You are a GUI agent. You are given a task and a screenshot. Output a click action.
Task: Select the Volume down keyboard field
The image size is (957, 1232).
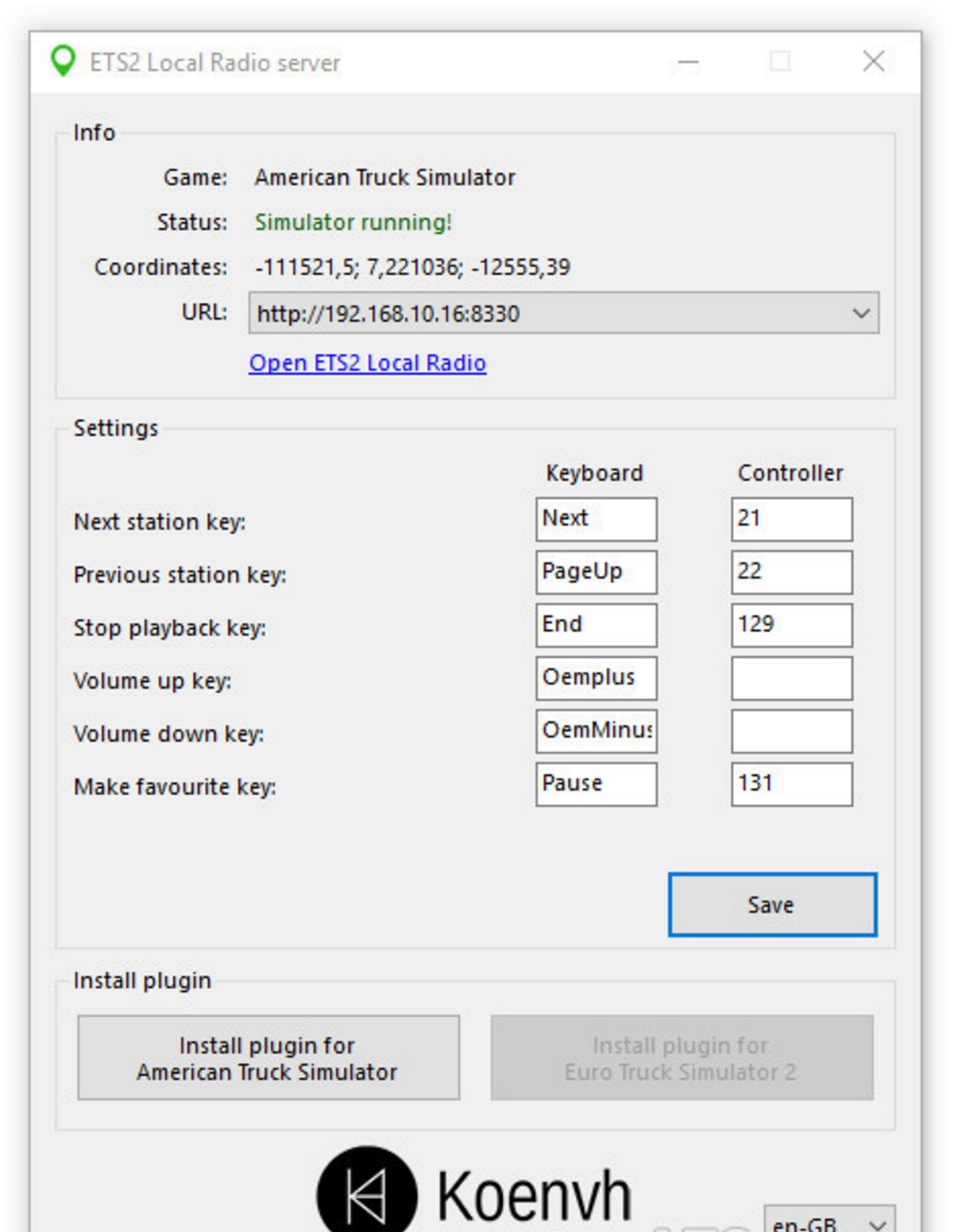[596, 731]
